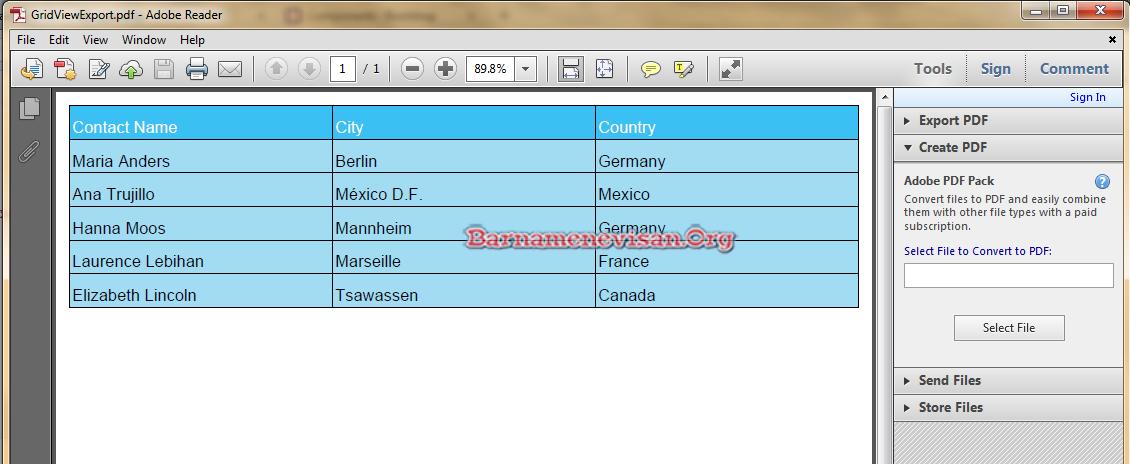The height and width of the screenshot is (464, 1130).
Task: Click the Send by email envelope icon
Action: point(230,69)
